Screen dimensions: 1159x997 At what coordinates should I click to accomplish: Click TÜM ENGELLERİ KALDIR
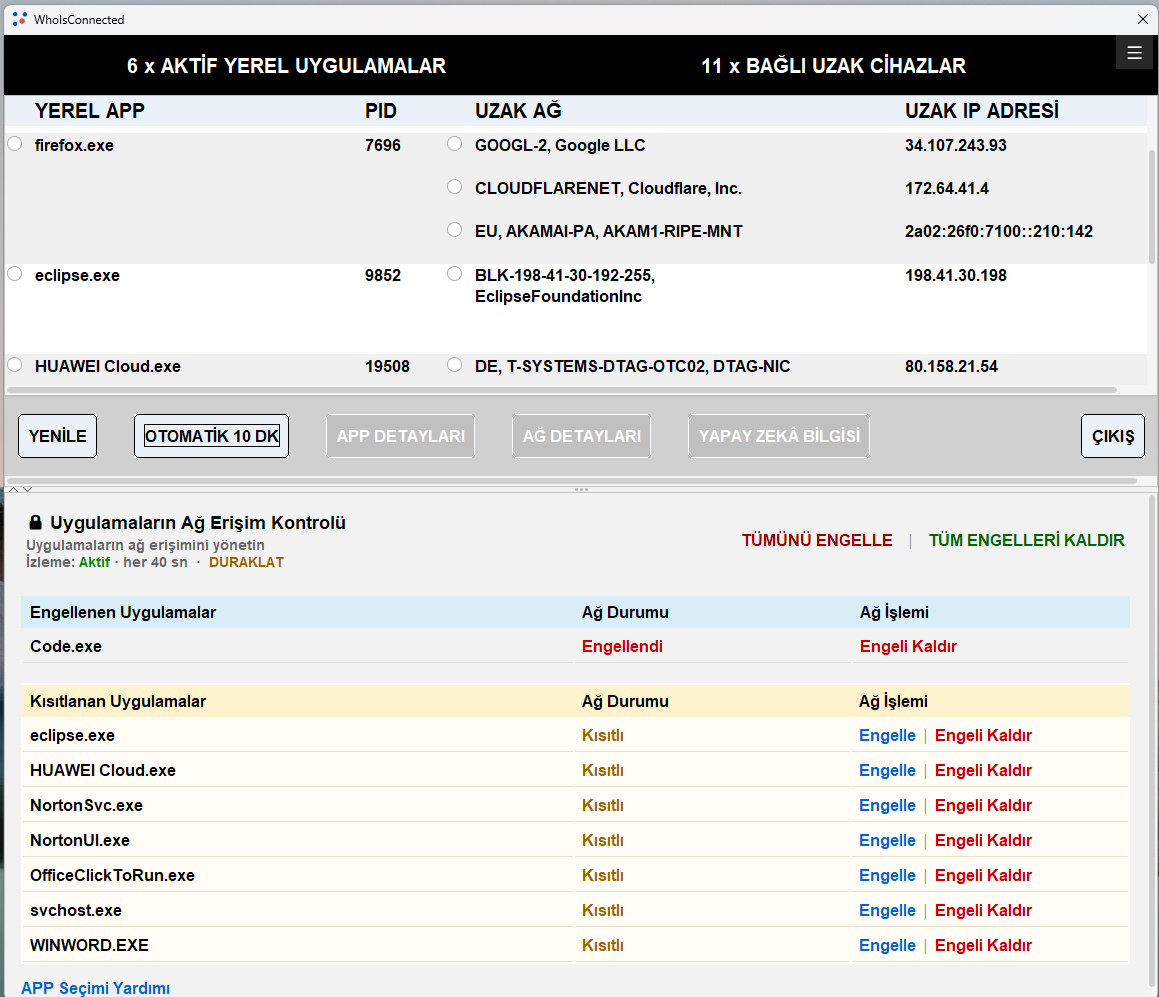(x=1027, y=540)
